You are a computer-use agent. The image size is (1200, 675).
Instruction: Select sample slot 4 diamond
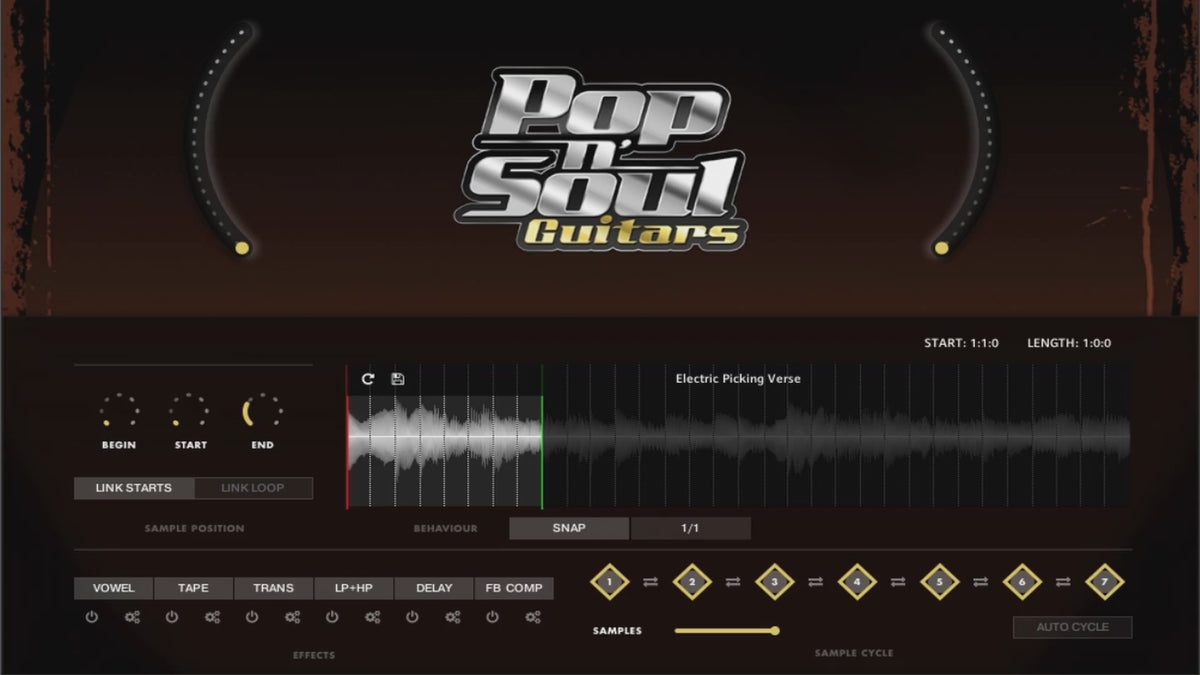tap(857, 581)
